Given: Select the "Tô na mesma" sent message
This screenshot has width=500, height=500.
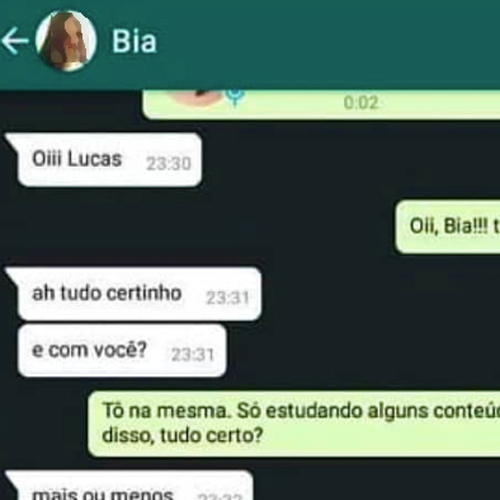Looking at the screenshot, I should 294,424.
